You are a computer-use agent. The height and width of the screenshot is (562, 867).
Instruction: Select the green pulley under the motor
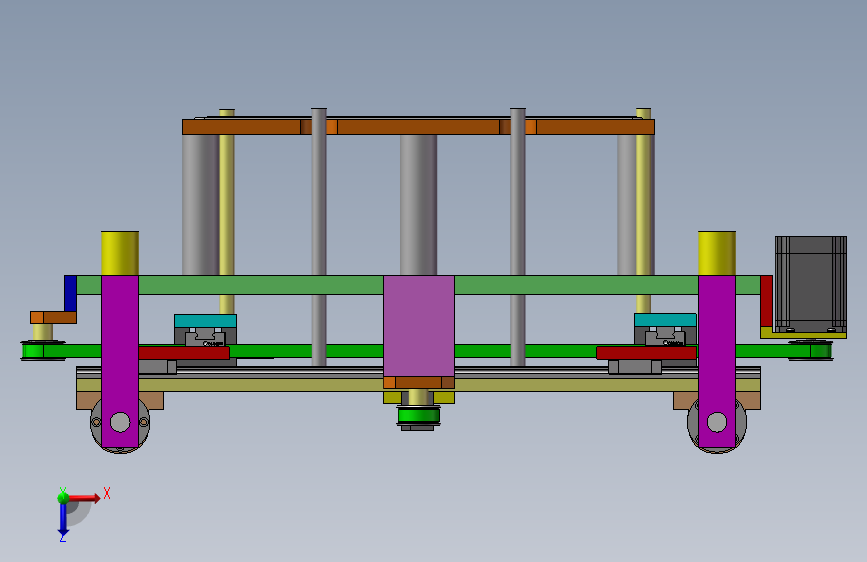pos(821,351)
